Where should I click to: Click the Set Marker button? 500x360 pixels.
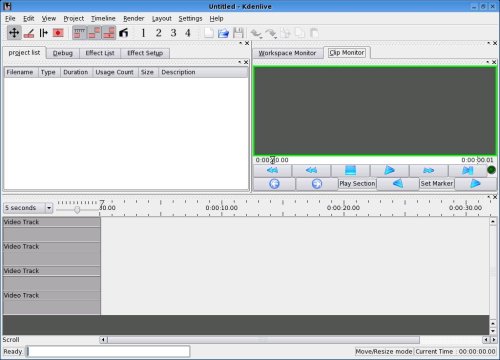click(x=437, y=184)
